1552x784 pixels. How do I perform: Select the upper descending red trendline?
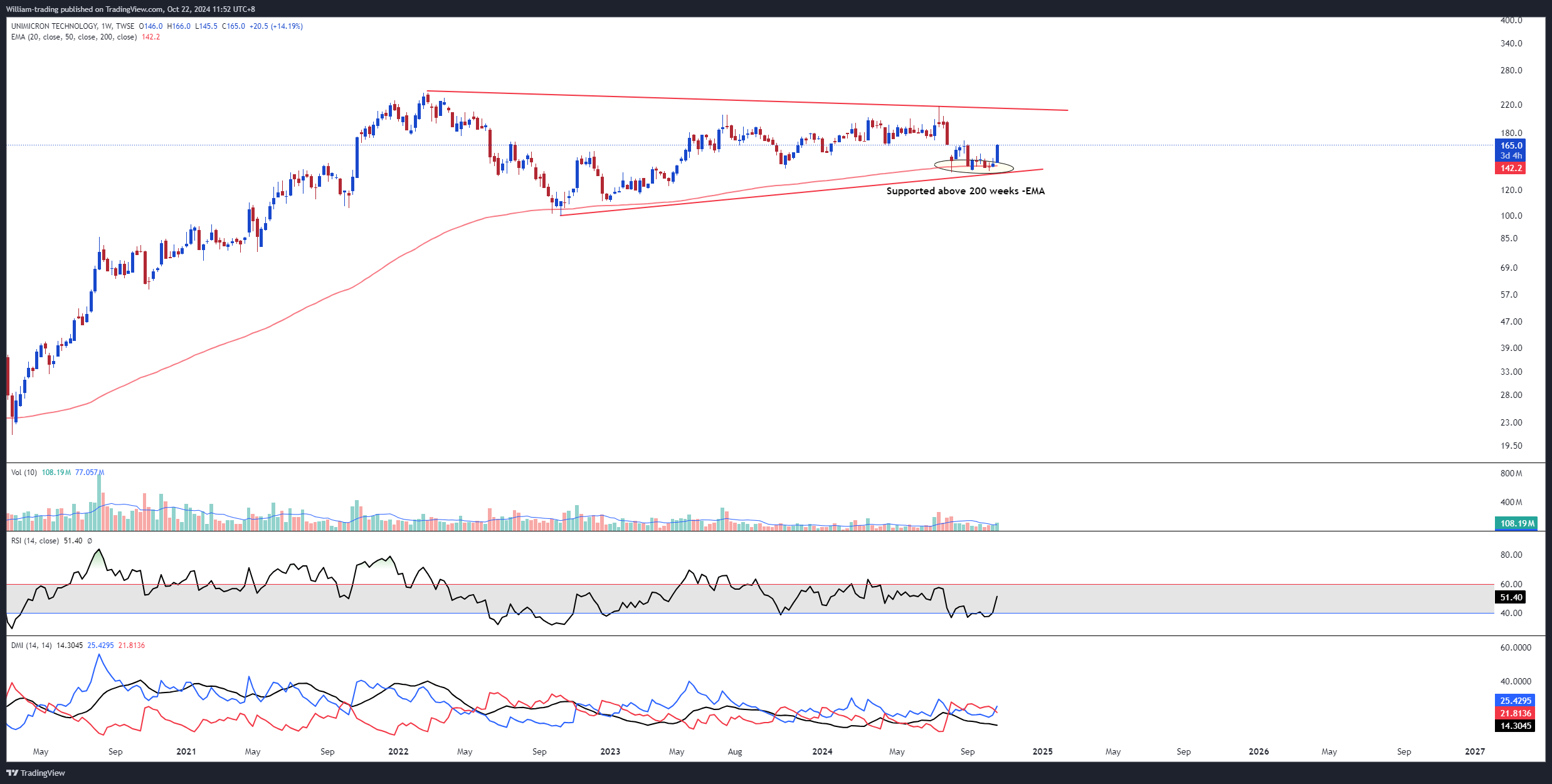pyautogui.click(x=746, y=101)
